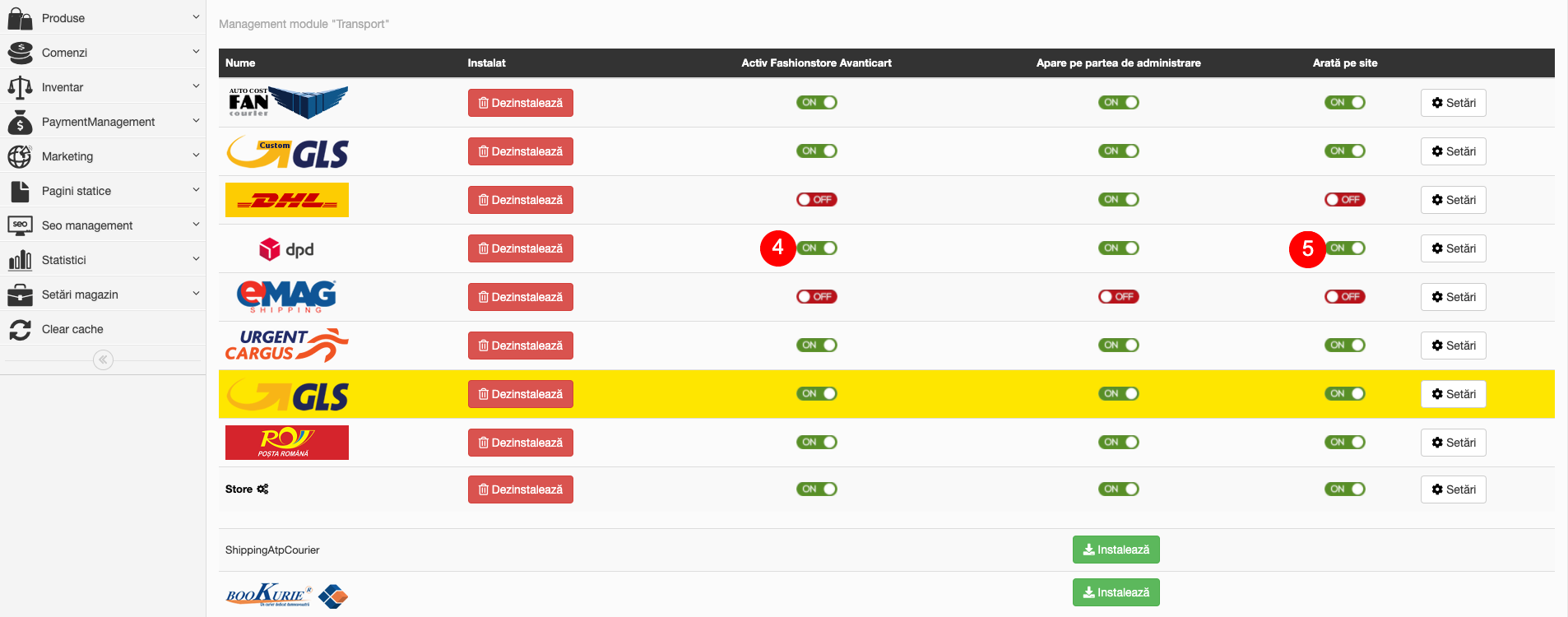The image size is (1568, 617).
Task: Install BooKurier with Instalează button
Action: coord(1116,592)
